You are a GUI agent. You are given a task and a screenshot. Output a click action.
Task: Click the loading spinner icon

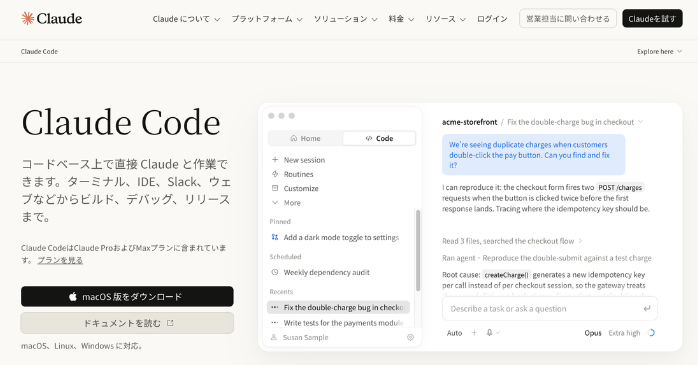pyautogui.click(x=651, y=333)
